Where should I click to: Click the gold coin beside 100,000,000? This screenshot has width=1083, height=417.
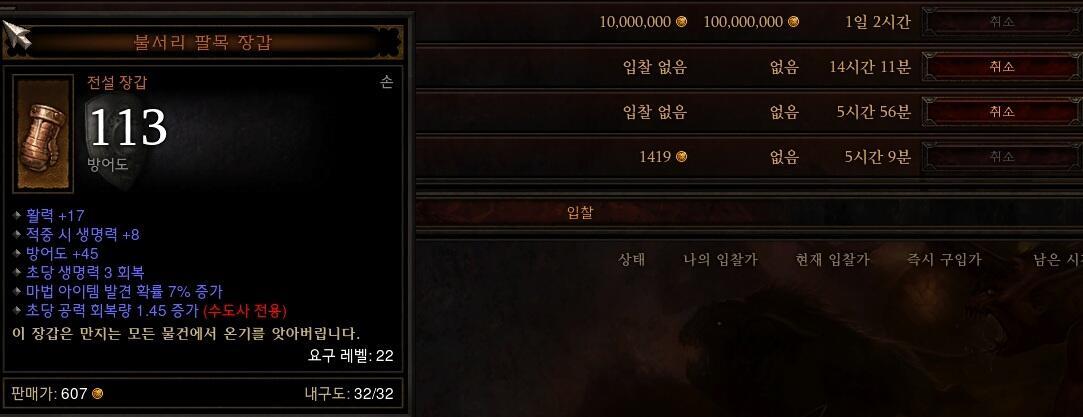(793, 21)
